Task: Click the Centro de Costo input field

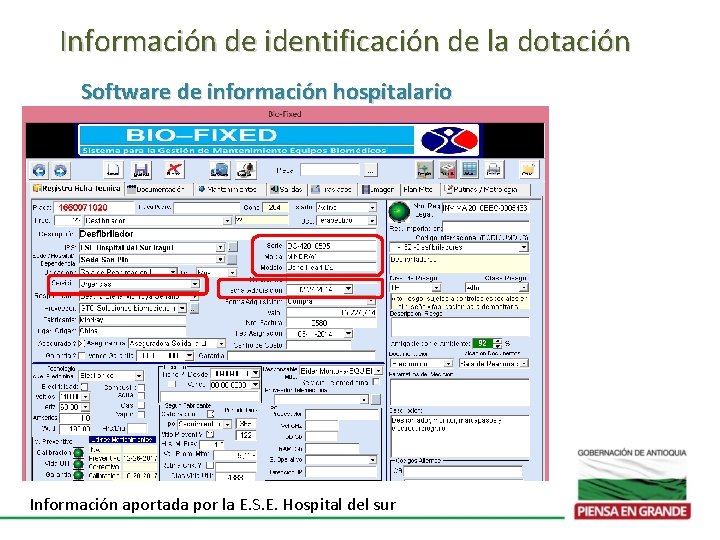Action: (x=319, y=345)
